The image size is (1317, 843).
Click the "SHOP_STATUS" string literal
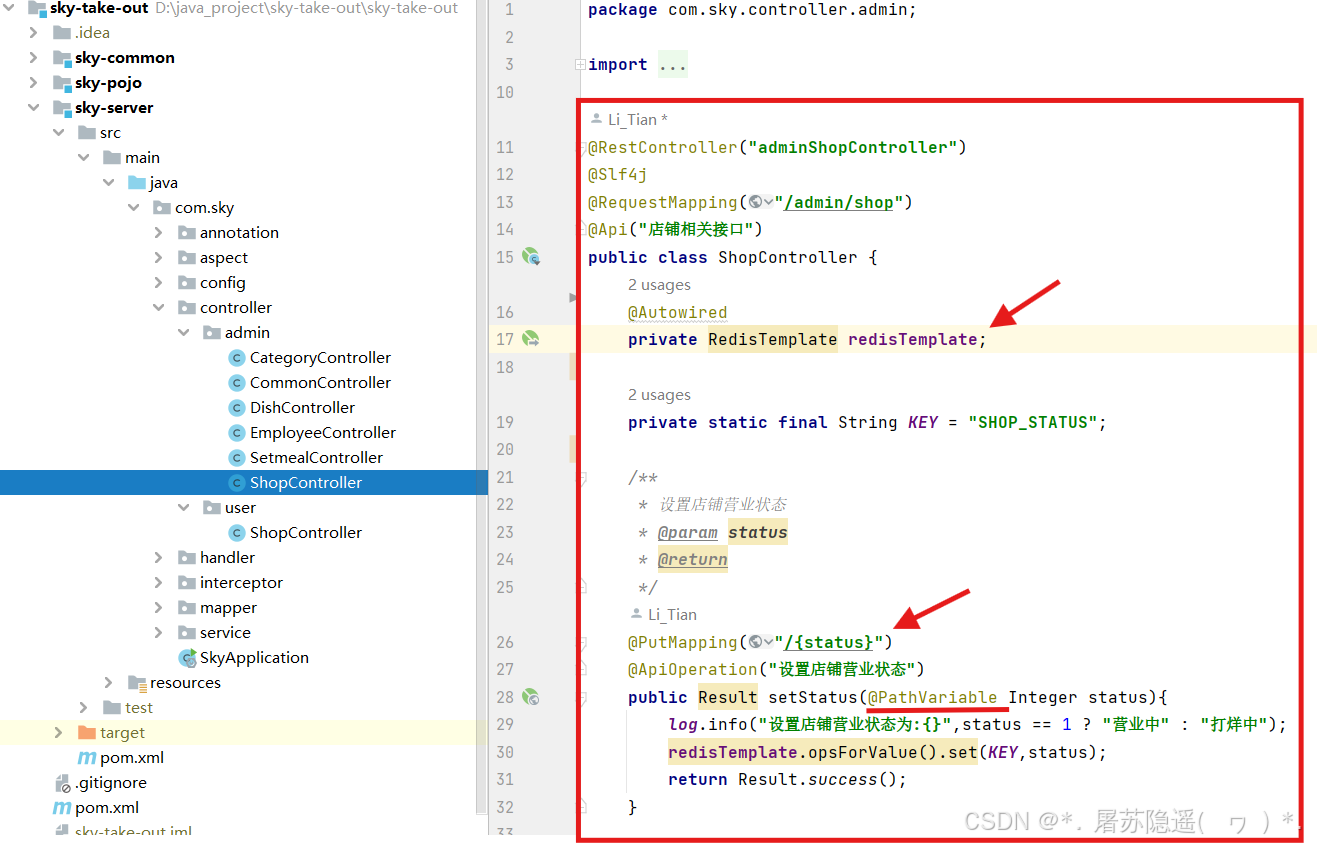1033,422
